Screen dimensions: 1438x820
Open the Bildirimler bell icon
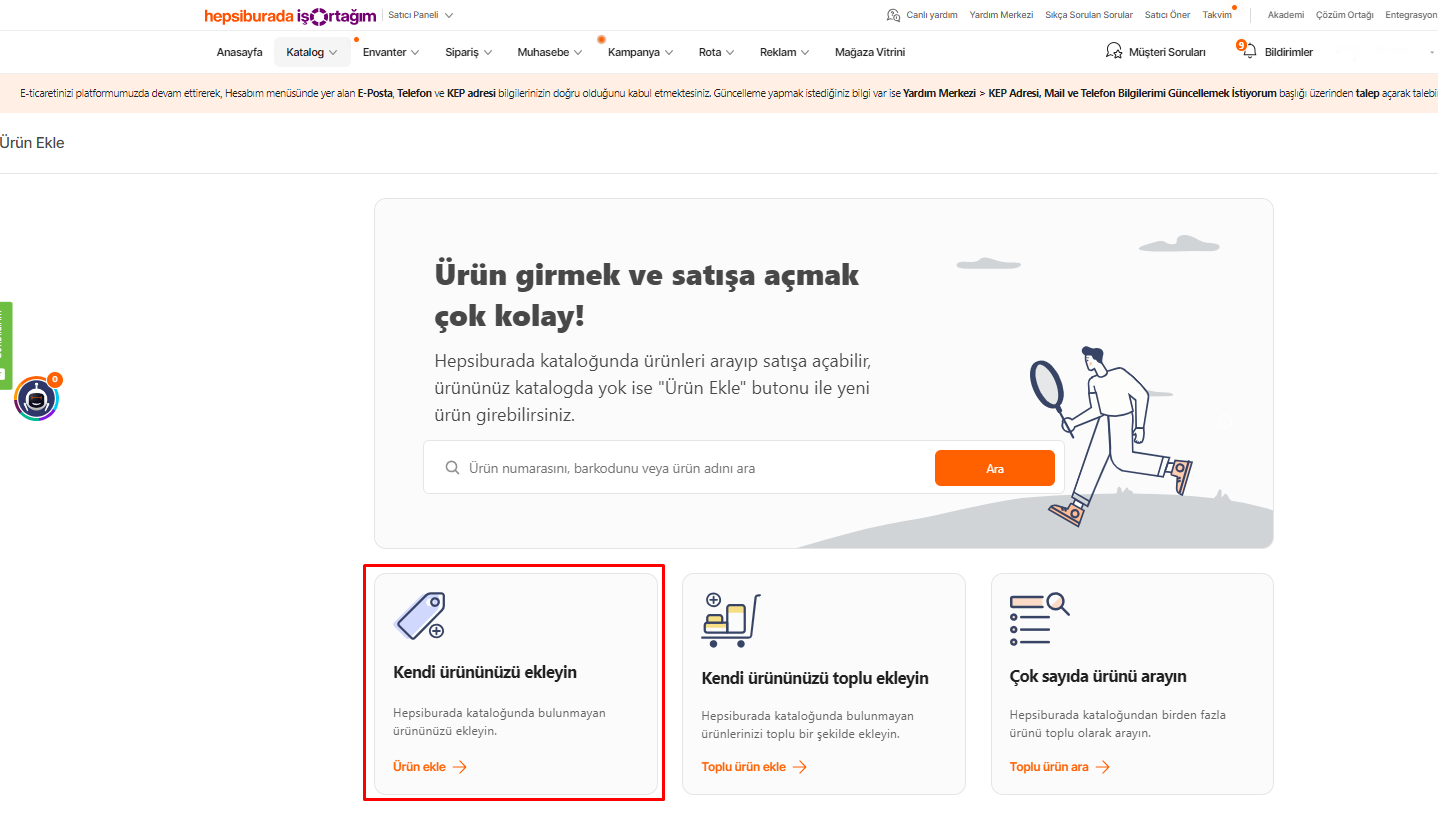(1248, 51)
